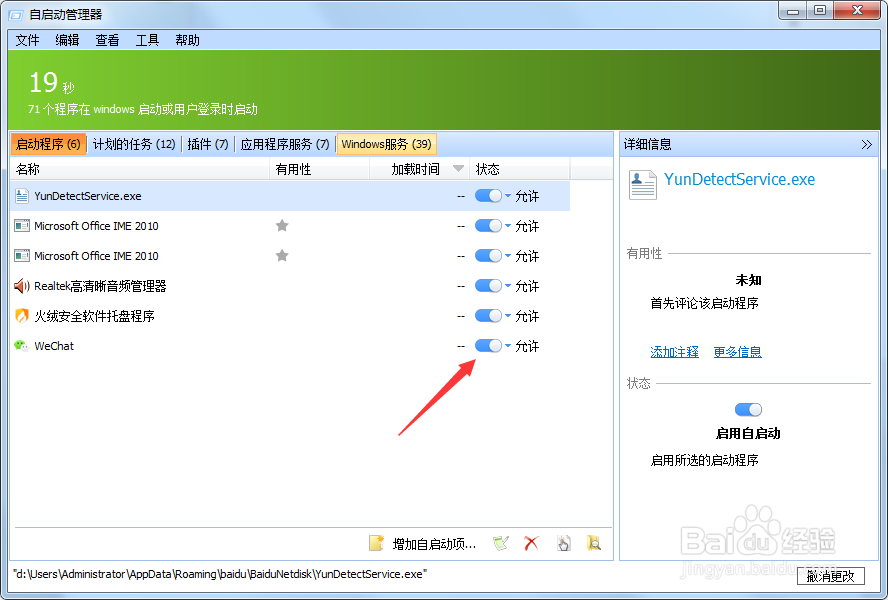Viewport: 888px width, 600px height.
Task: Switch to 插件 (7) tab
Action: (x=208, y=144)
